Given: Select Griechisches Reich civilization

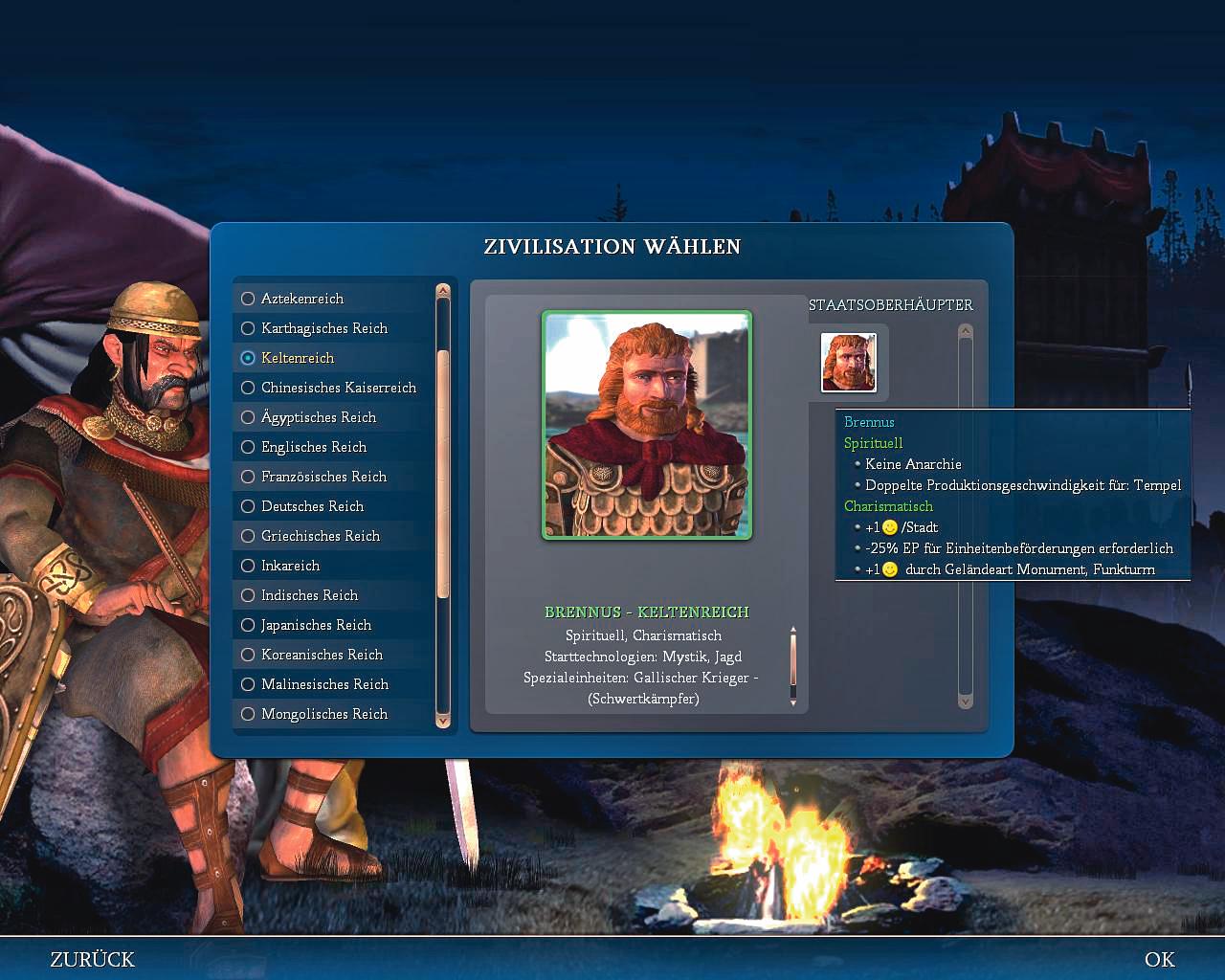Looking at the screenshot, I should tap(332, 536).
